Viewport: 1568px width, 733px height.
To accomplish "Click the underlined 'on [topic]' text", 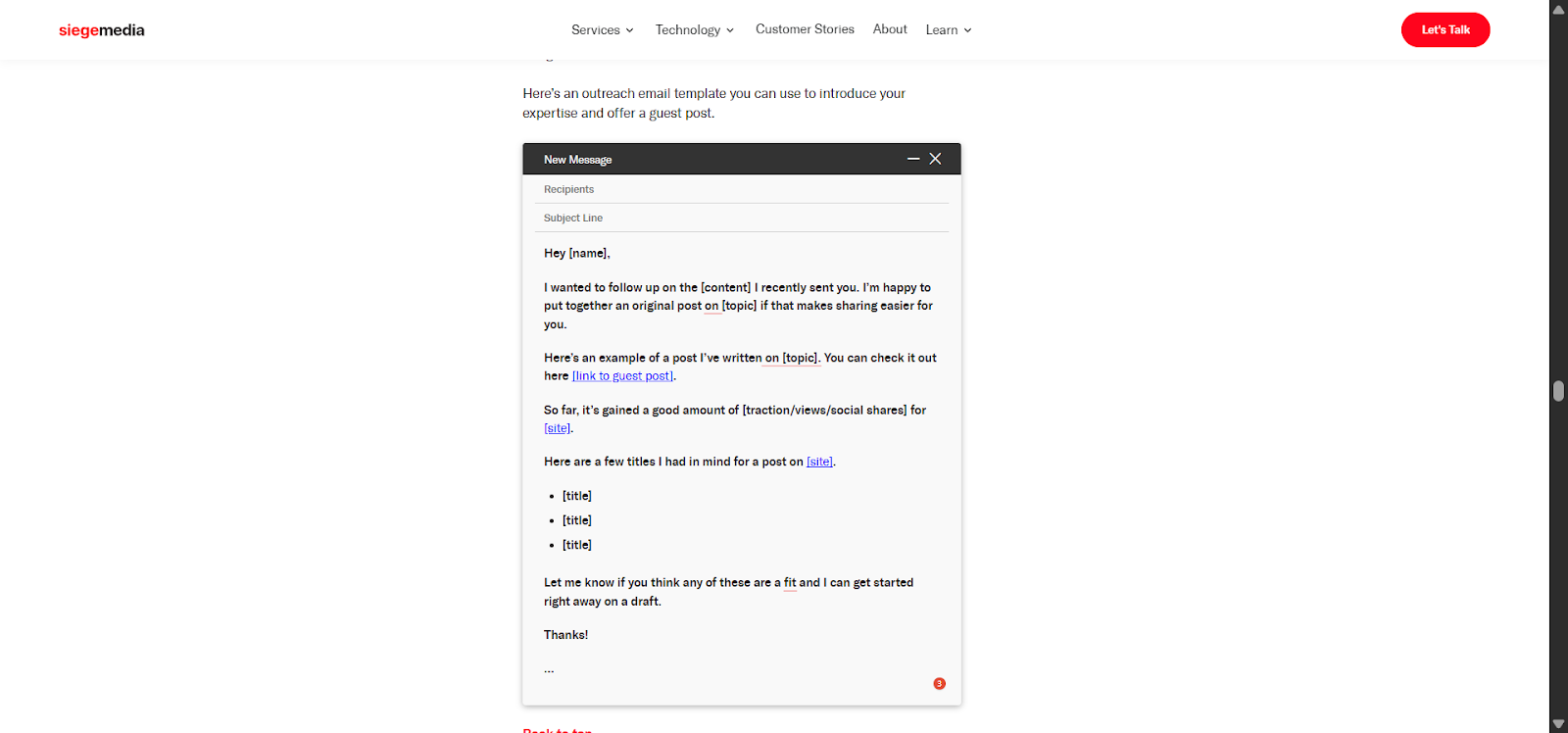I will click(x=790, y=358).
